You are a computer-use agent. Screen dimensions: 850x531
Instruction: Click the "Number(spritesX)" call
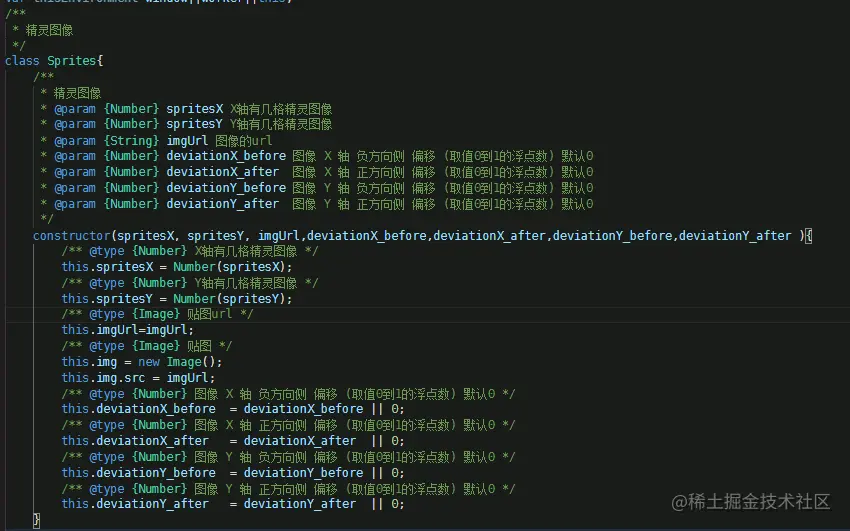230,267
